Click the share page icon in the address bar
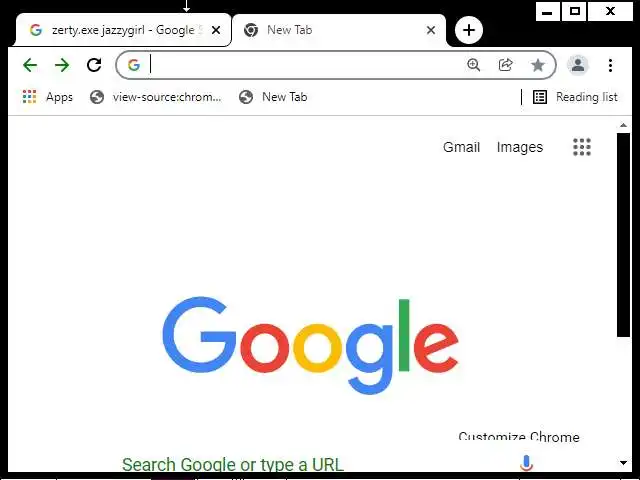This screenshot has width=640, height=480. (505, 65)
